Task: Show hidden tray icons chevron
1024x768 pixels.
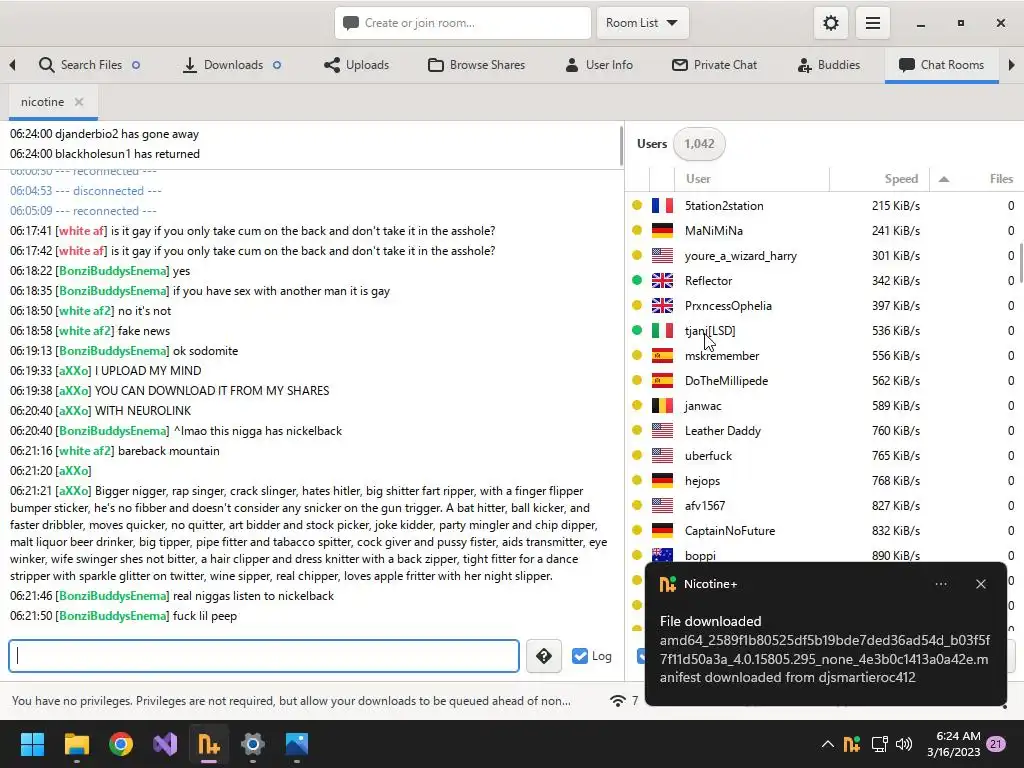Action: (x=827, y=744)
